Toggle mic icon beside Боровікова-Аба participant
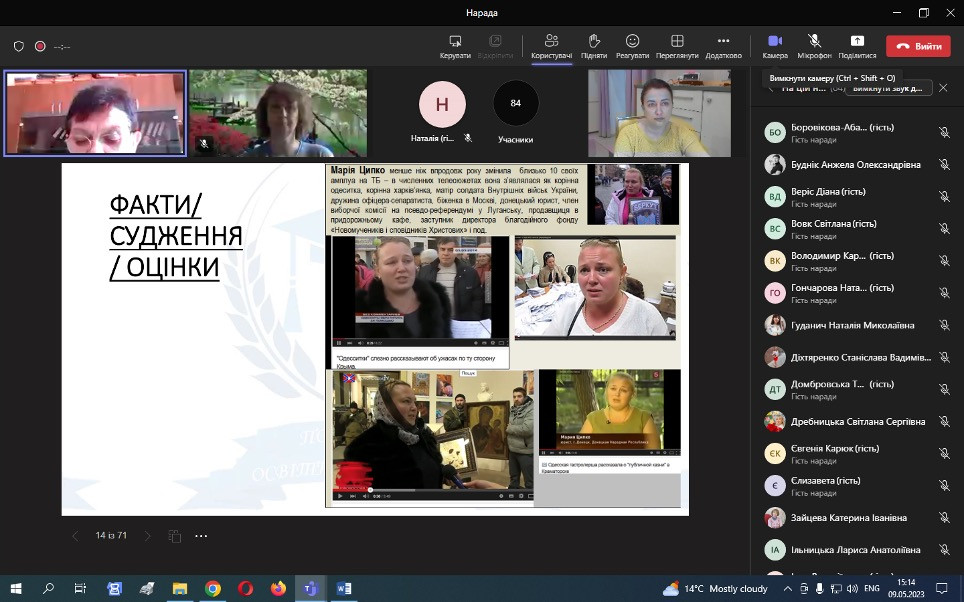Image resolution: width=964 pixels, height=602 pixels. tap(943, 132)
